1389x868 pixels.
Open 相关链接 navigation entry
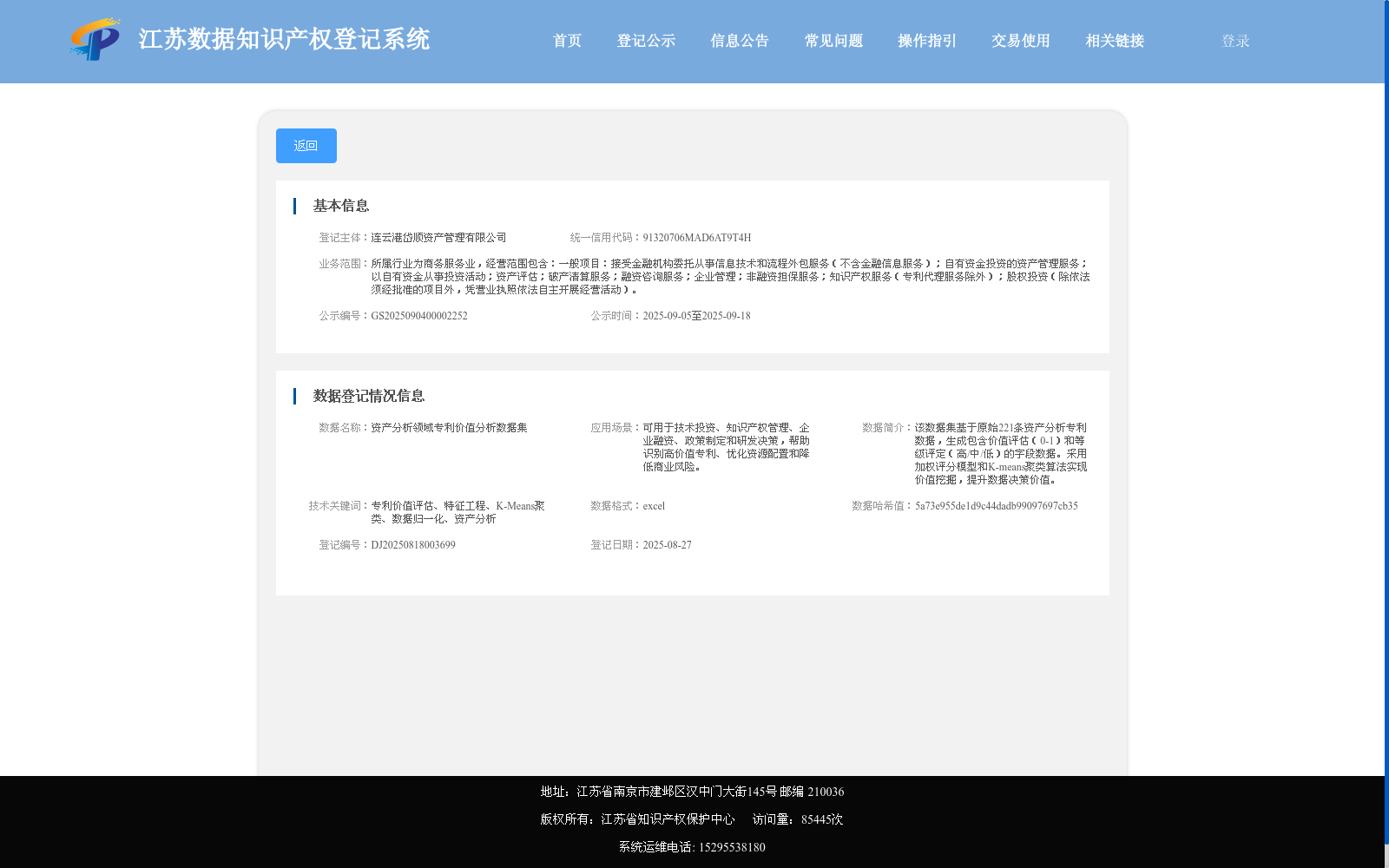coord(1115,41)
